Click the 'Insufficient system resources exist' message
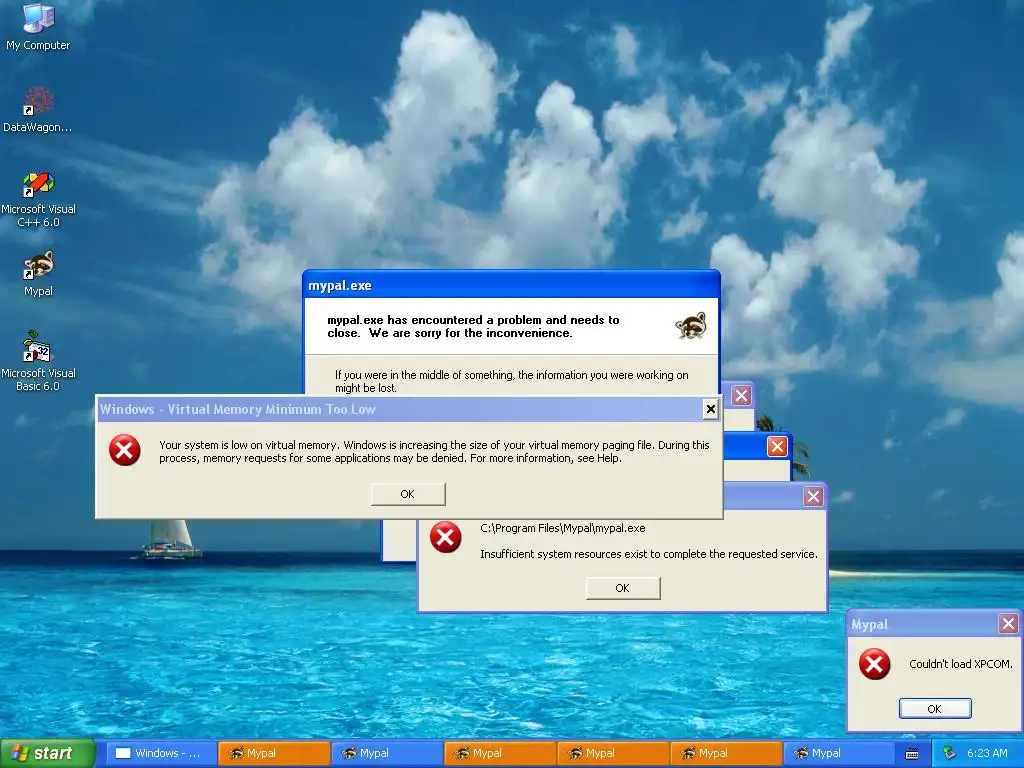Viewport: 1024px width, 768px height. pyautogui.click(x=648, y=554)
